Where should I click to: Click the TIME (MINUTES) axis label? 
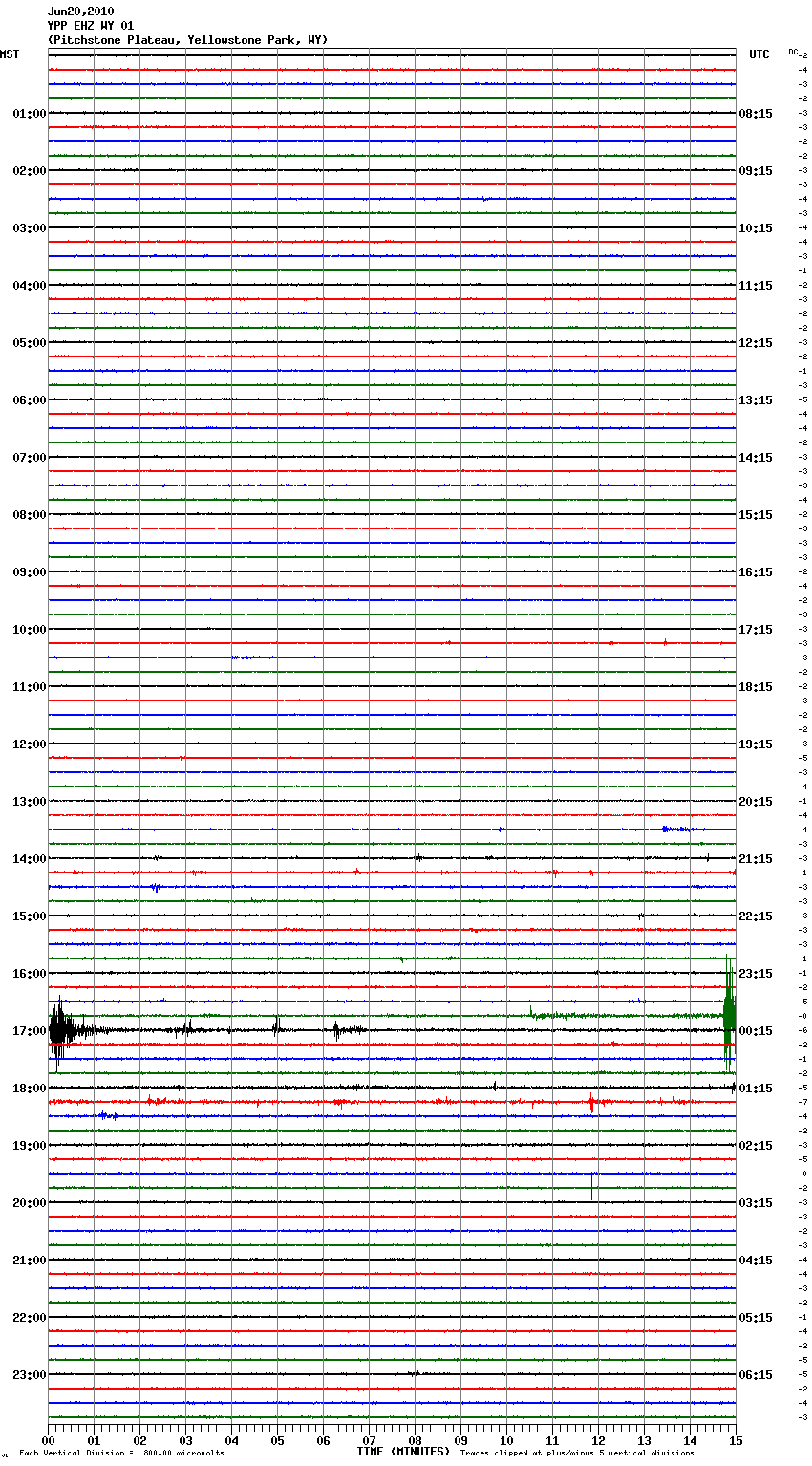[x=402, y=1452]
